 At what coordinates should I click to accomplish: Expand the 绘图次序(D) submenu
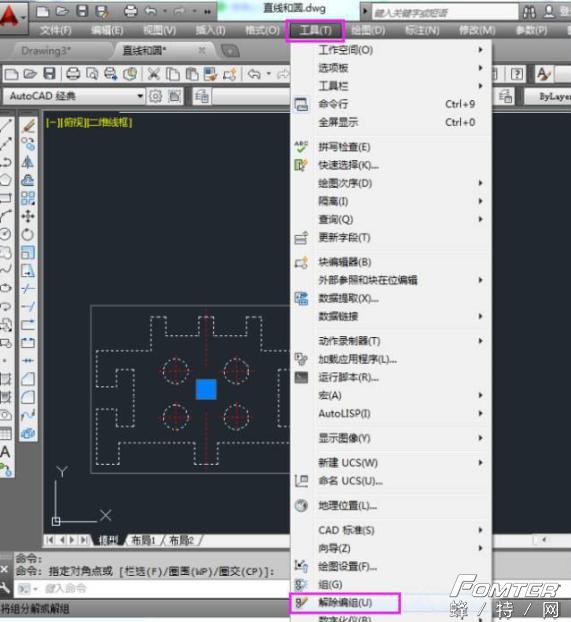(391, 183)
